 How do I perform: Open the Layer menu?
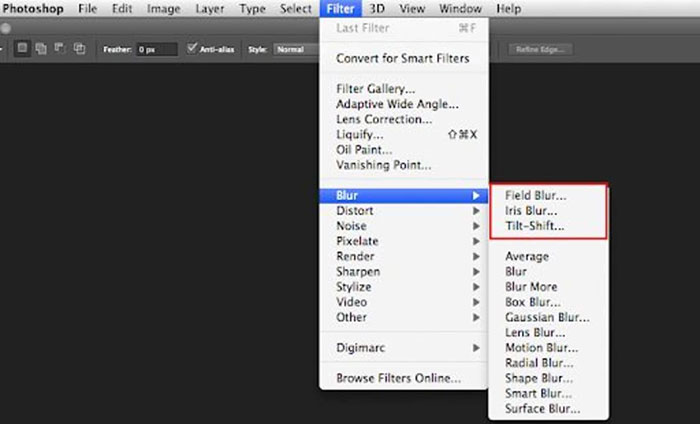click(210, 8)
